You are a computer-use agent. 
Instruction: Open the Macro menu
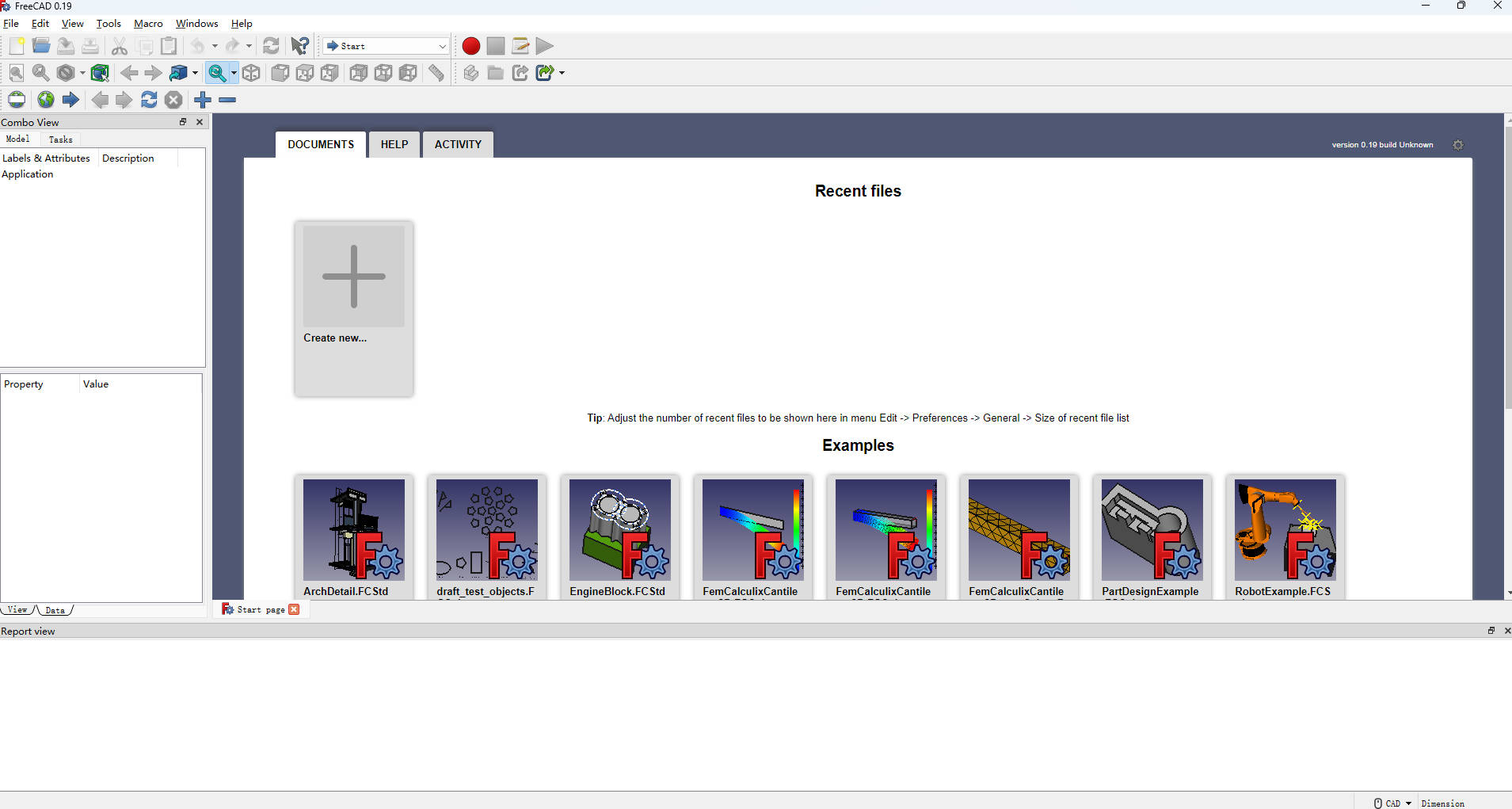[x=148, y=23]
